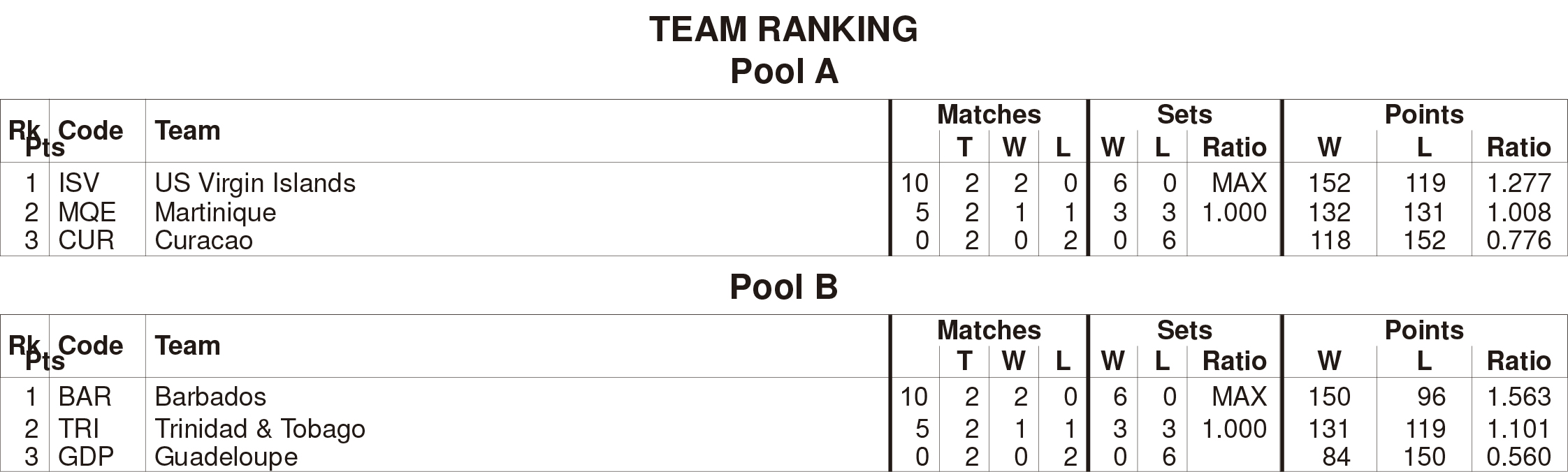Click the ISV team code
Viewport: 1568px width, 472px height.
point(79,183)
